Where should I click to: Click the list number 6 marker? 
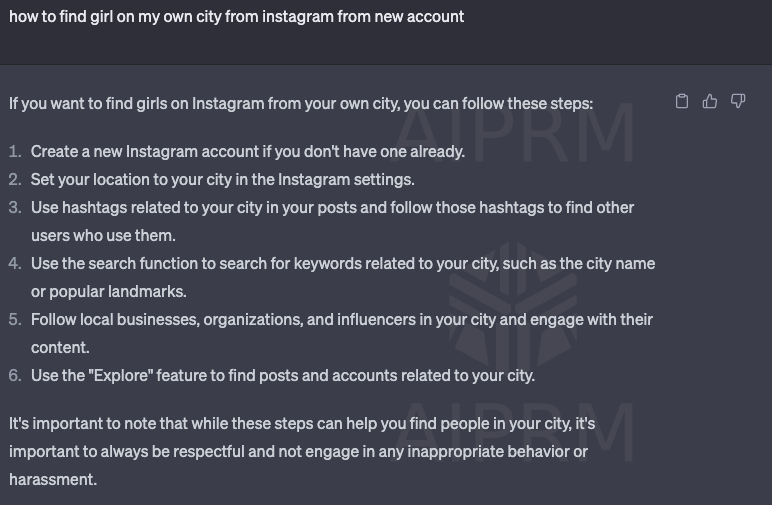click(15, 376)
